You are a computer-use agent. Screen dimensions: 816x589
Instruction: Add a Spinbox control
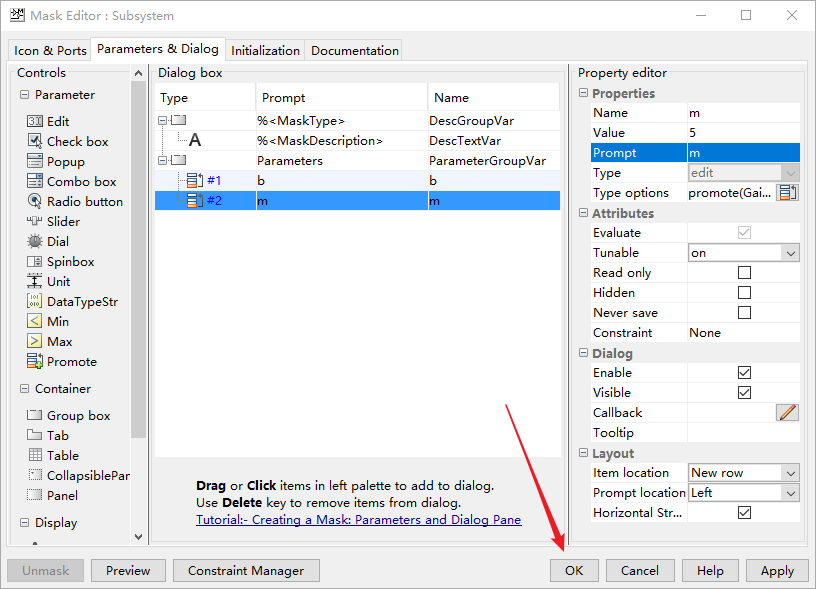click(60, 262)
